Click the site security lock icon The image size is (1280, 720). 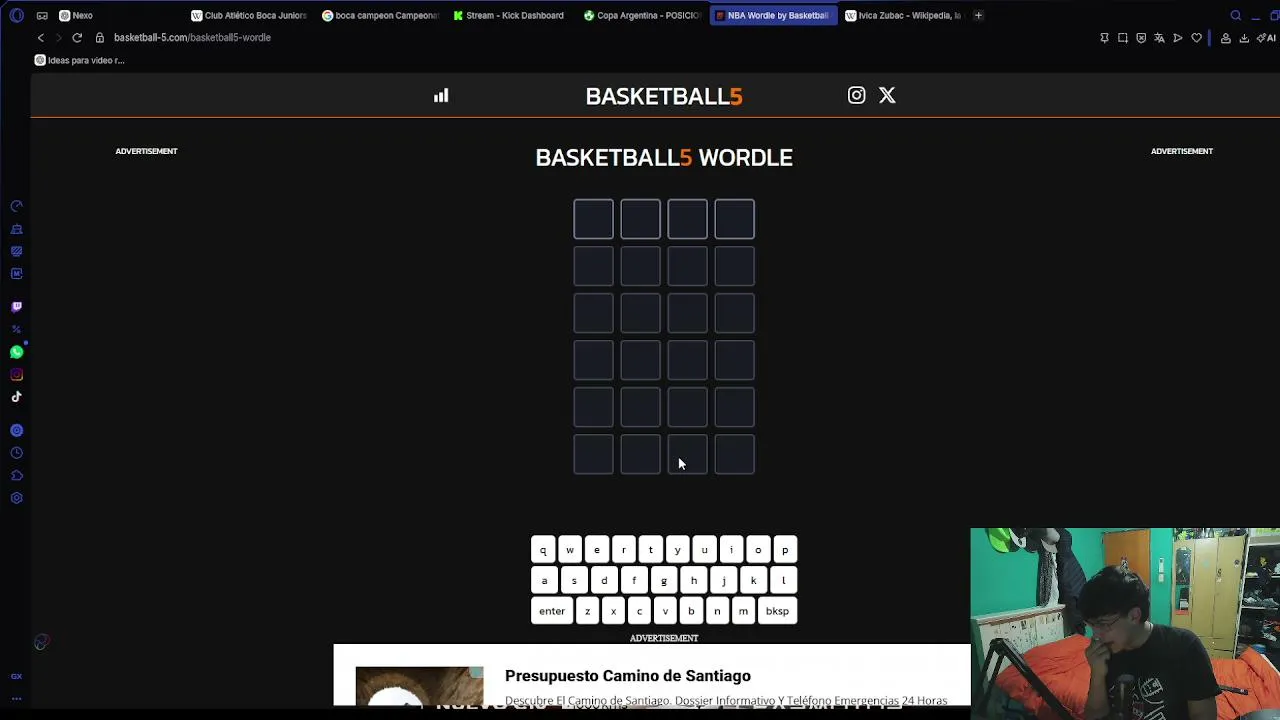point(100,38)
